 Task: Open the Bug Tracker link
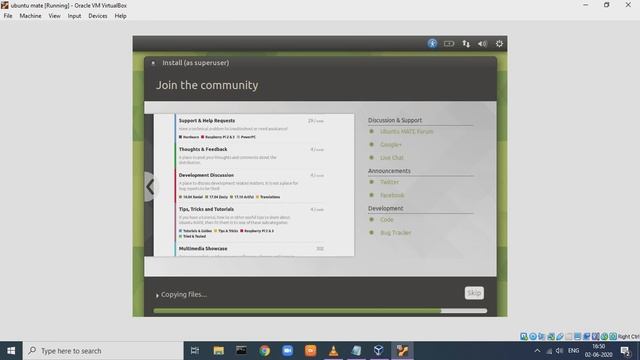(x=396, y=233)
